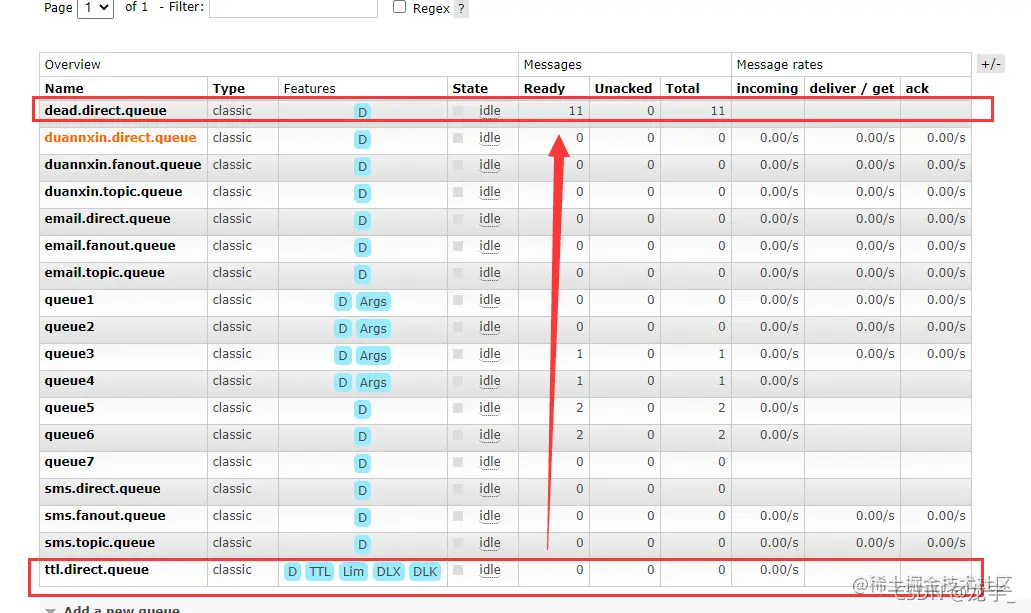The height and width of the screenshot is (613, 1031).
Task: Open duannxin.direct.queue details
Action: [x=120, y=137]
